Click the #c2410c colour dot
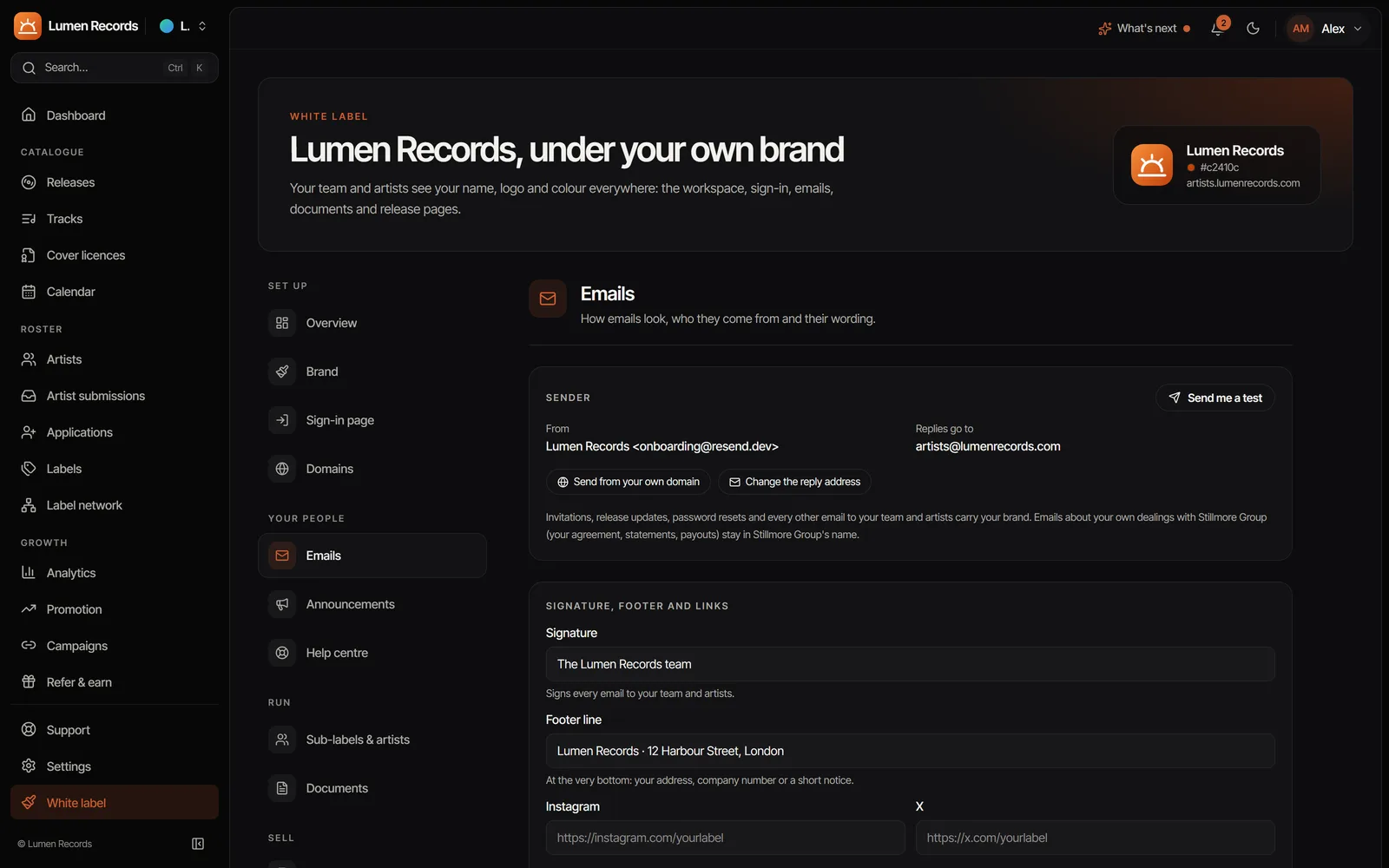Screen dimensions: 1389x868 tap(1191, 168)
